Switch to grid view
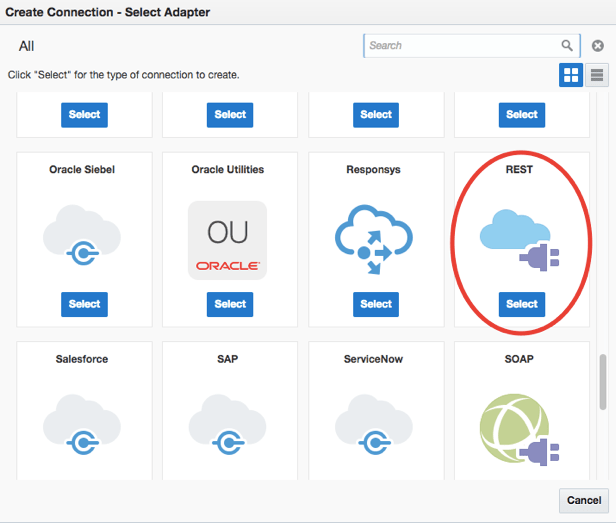The image size is (616, 523). [570, 75]
